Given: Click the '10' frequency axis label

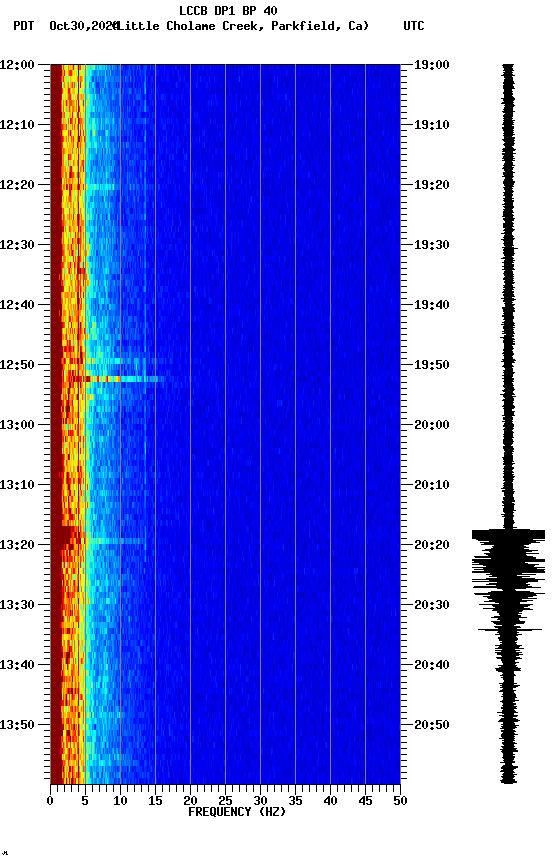Looking at the screenshot, I should pos(120,802).
